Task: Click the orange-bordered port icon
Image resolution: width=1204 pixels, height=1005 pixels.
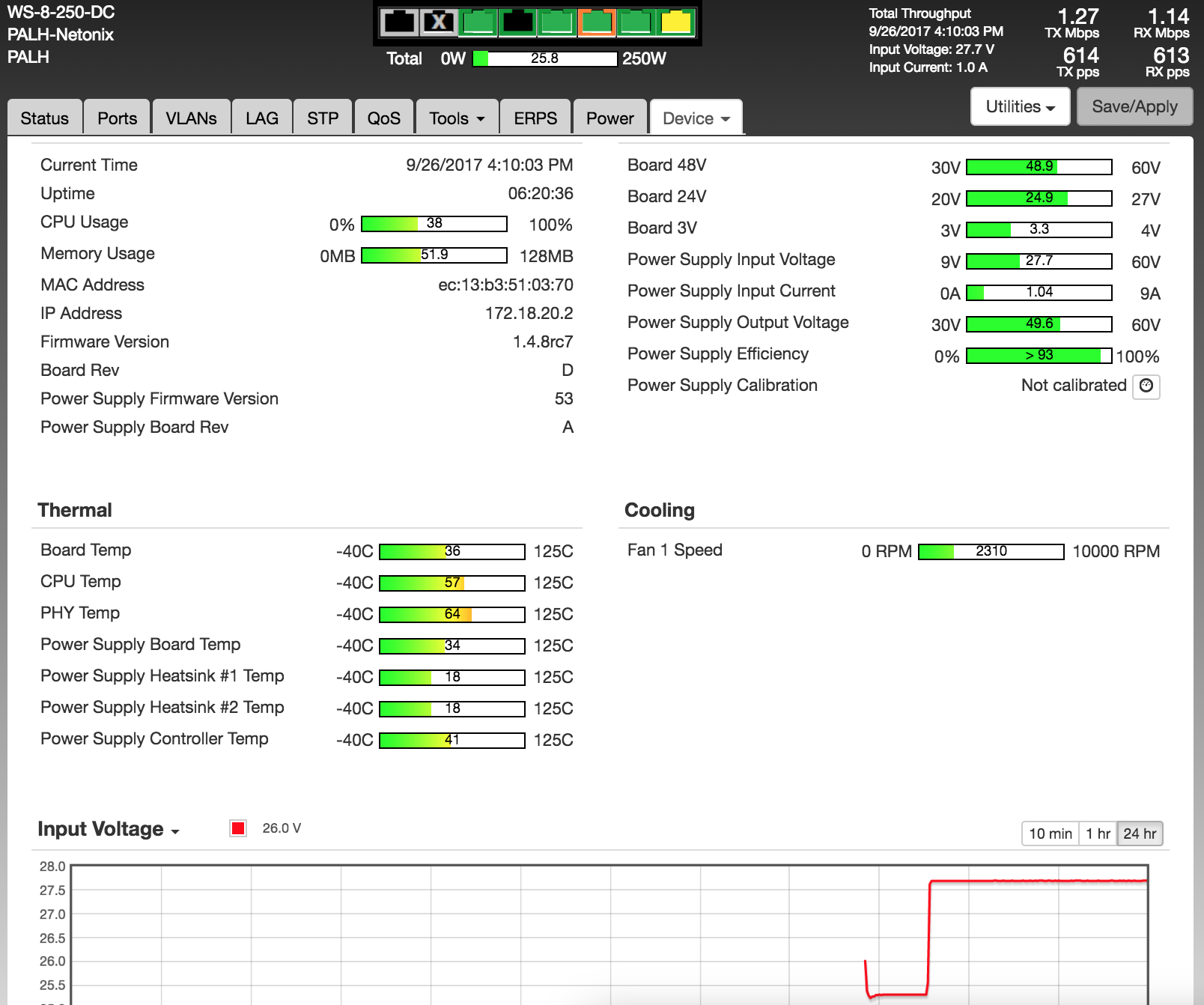Action: [597, 22]
